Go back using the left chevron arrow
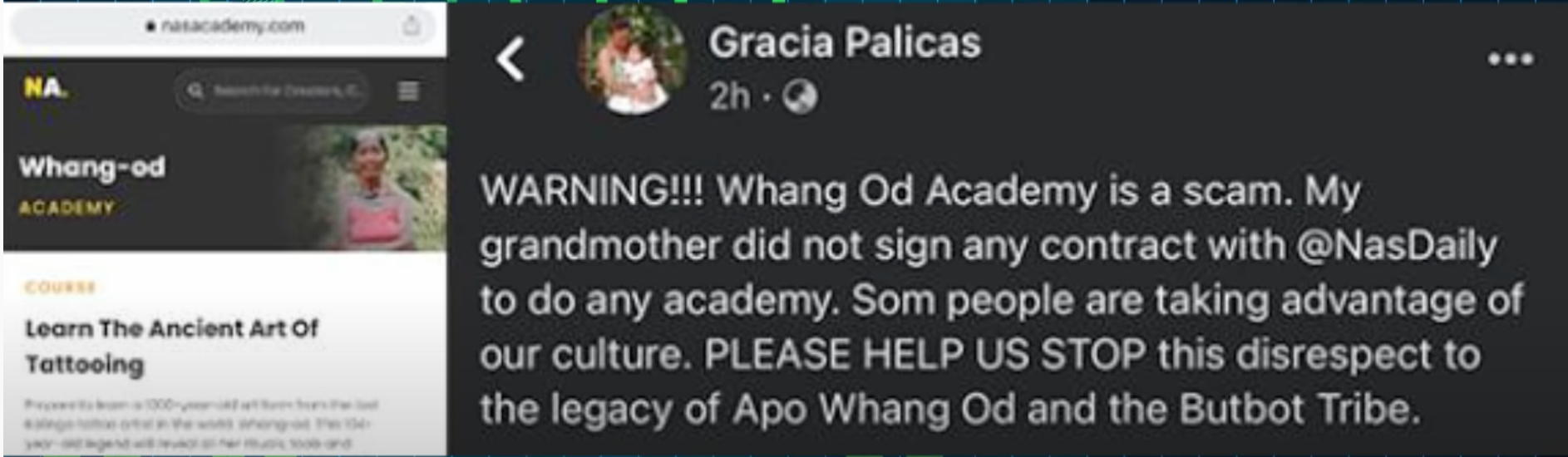 click(x=510, y=59)
